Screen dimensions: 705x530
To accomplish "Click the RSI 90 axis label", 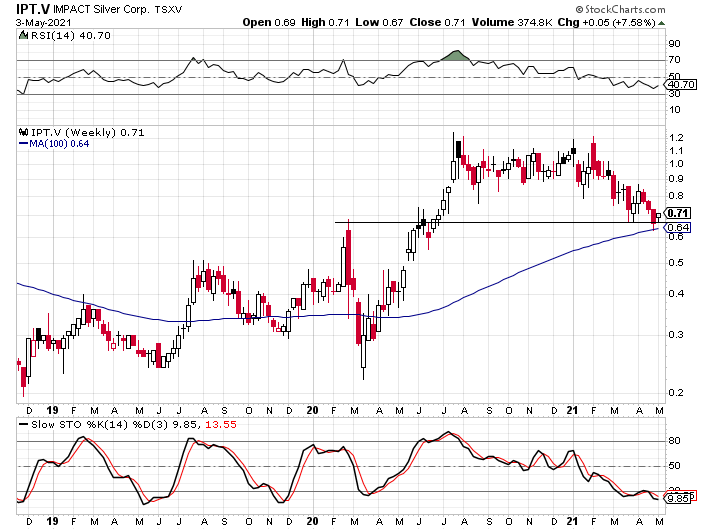I will [674, 44].
